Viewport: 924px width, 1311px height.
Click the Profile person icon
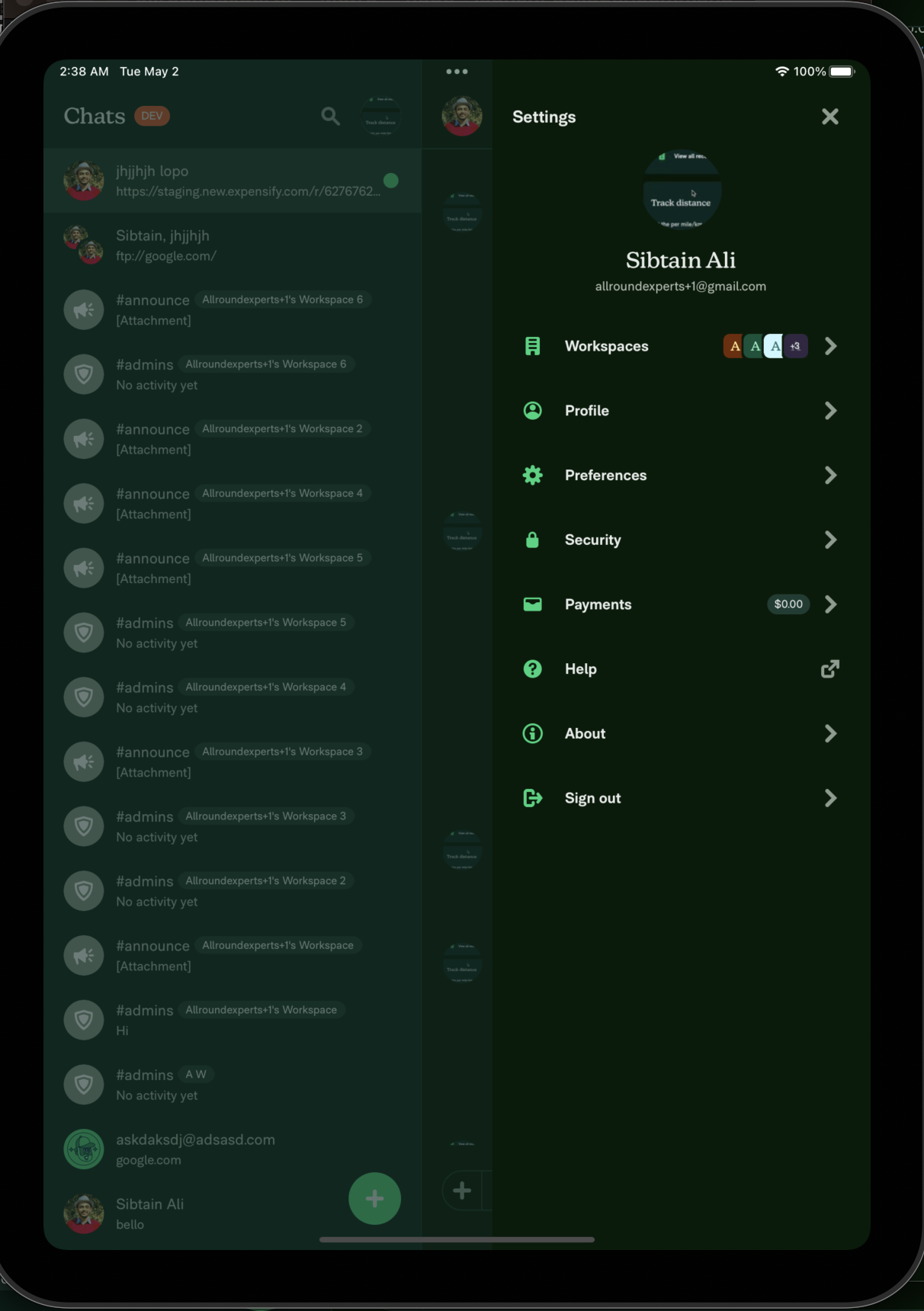pyautogui.click(x=532, y=411)
